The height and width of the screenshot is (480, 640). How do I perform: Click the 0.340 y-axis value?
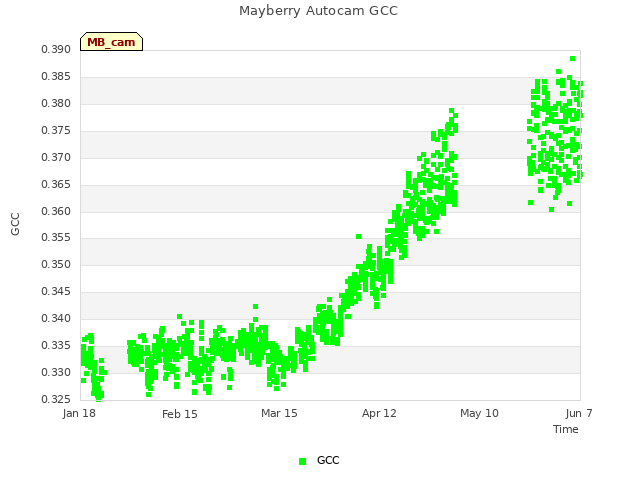(x=56, y=318)
